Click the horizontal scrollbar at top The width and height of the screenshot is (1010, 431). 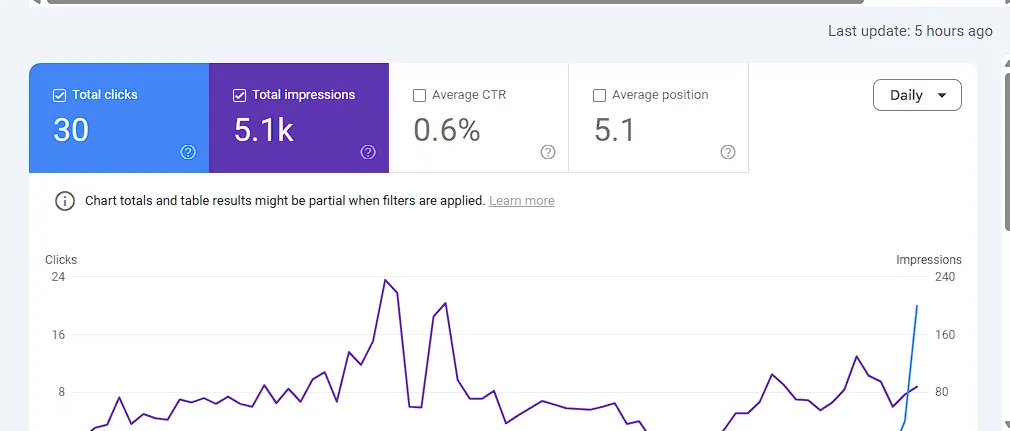point(455,2)
